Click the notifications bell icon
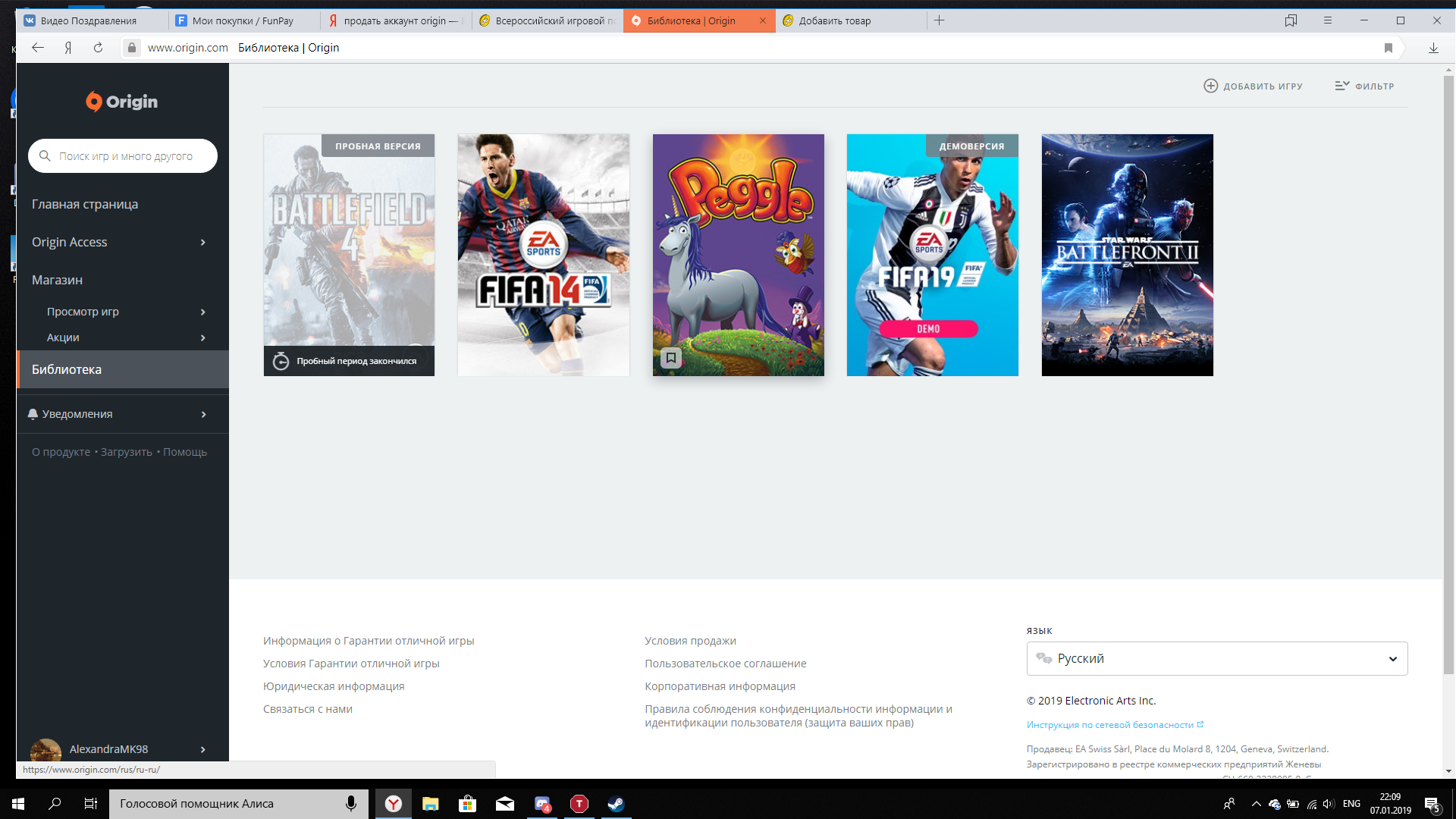This screenshot has height=819, width=1456. pos(33,414)
